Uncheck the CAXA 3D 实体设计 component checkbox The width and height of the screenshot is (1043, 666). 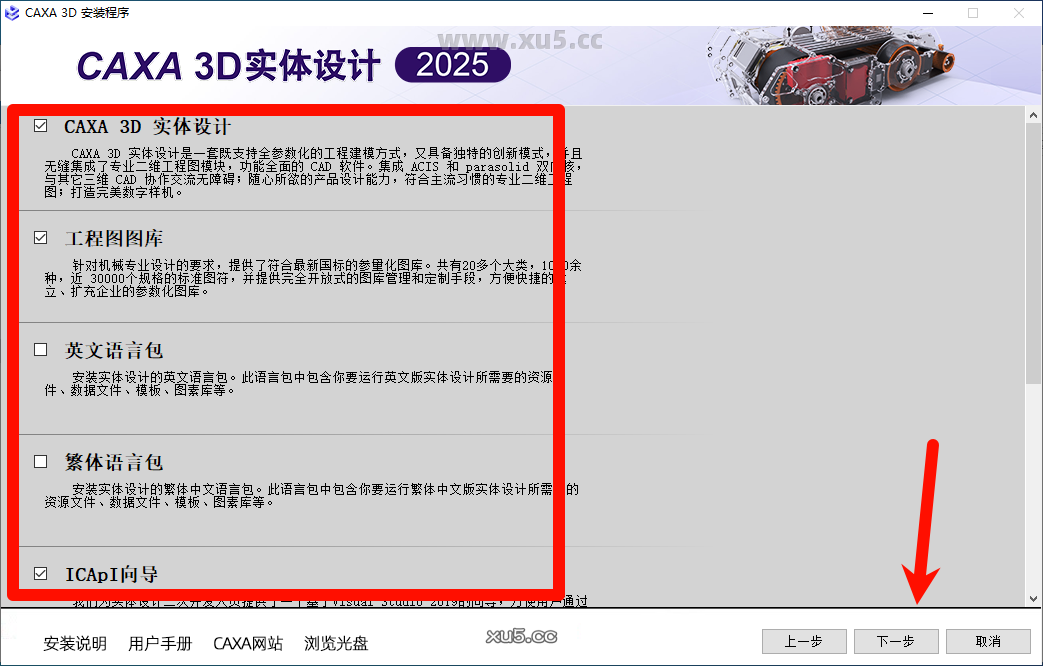pyautogui.click(x=40, y=125)
